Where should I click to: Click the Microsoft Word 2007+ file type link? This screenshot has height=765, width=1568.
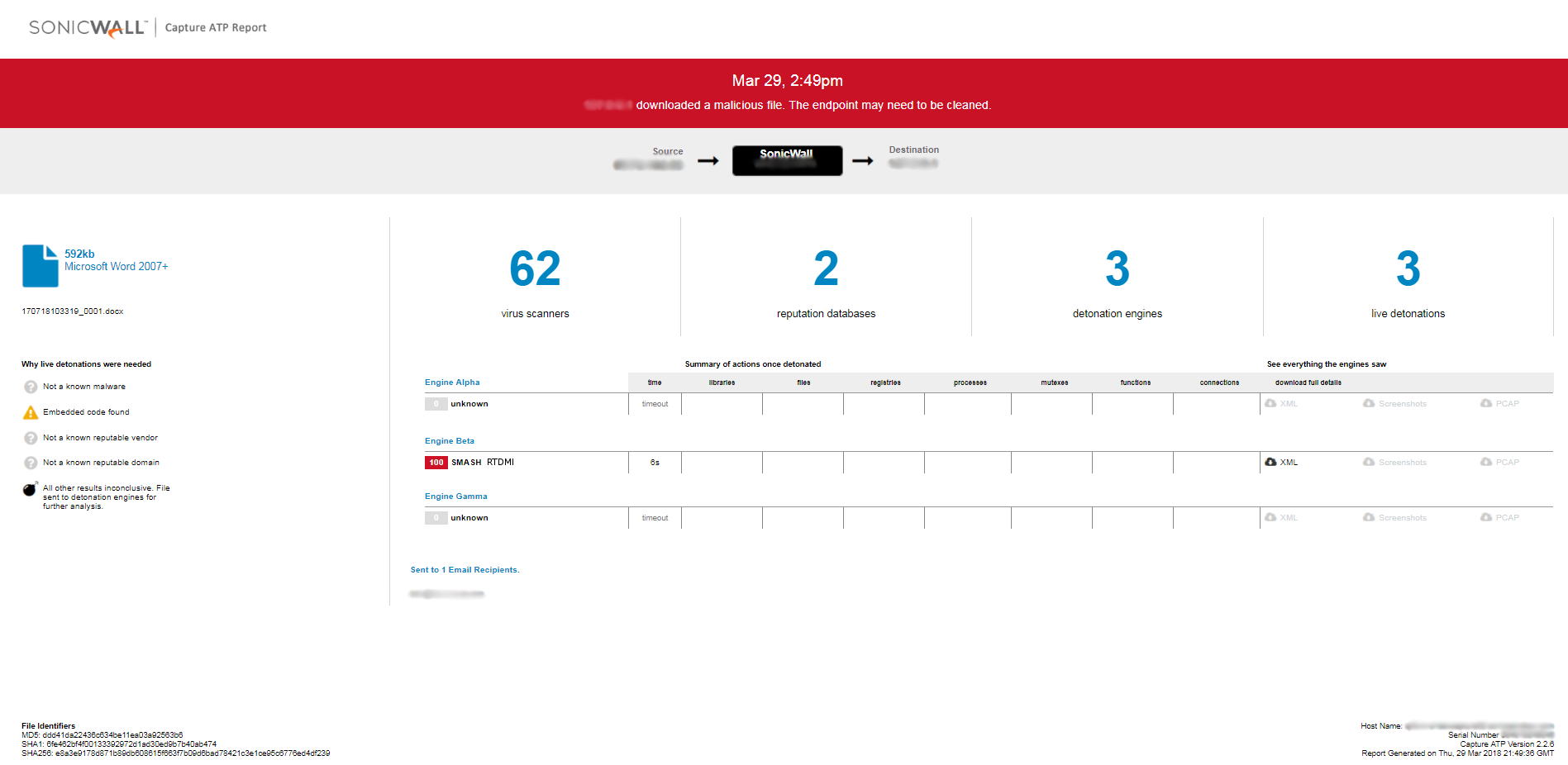(x=117, y=267)
